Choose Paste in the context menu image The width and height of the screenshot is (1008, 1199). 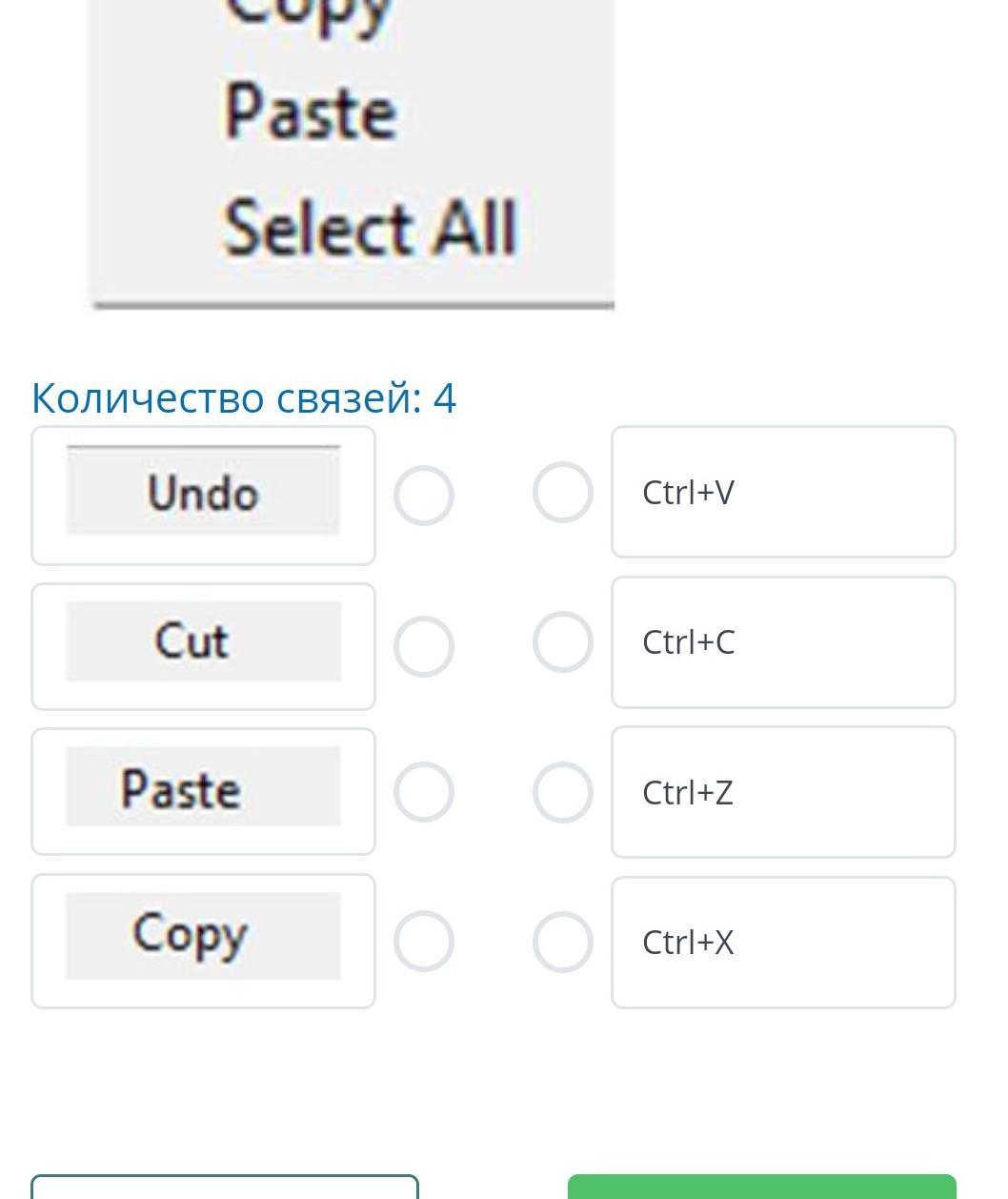tap(311, 112)
